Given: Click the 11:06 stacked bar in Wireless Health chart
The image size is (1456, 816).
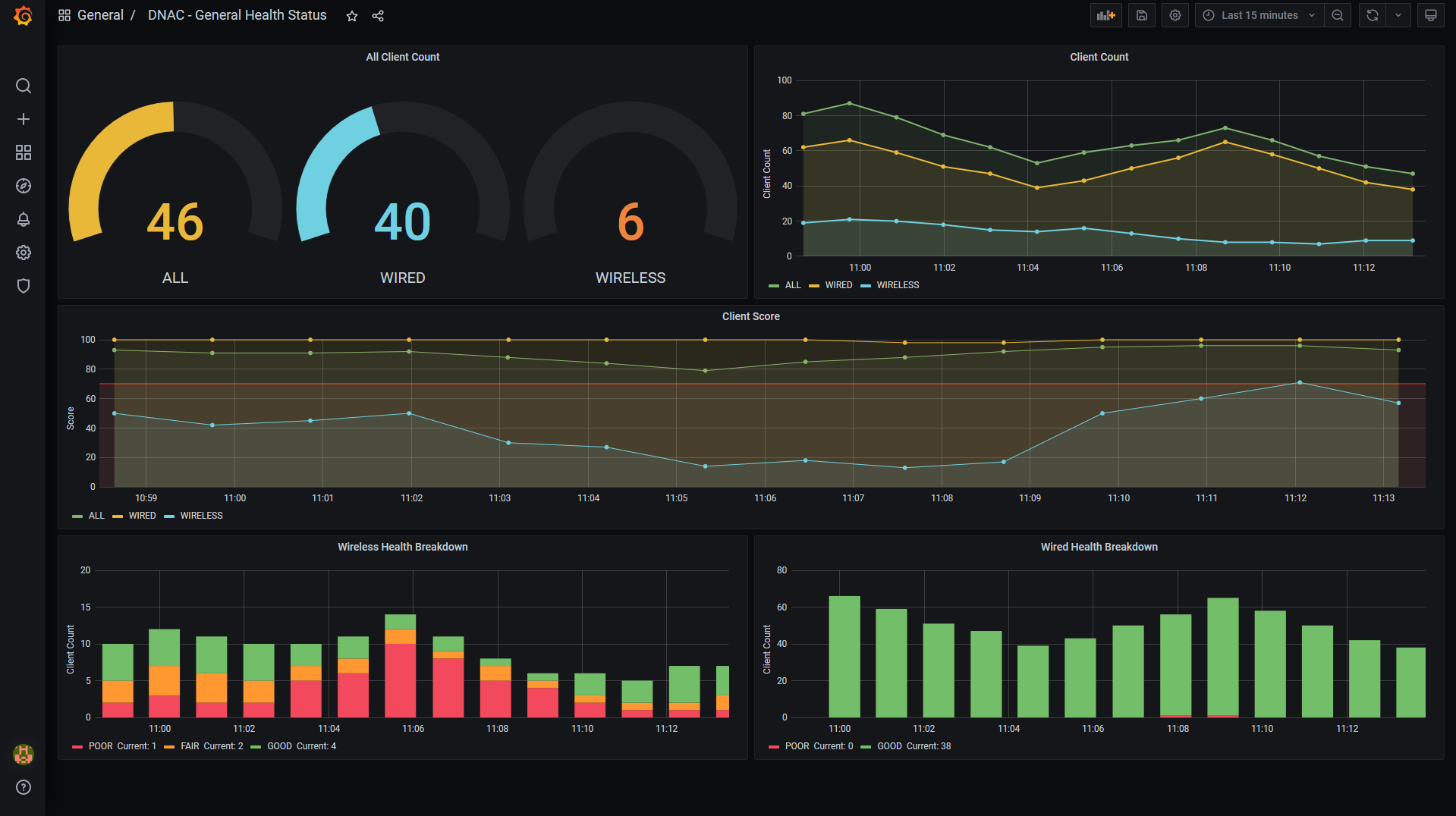Looking at the screenshot, I should [x=401, y=666].
